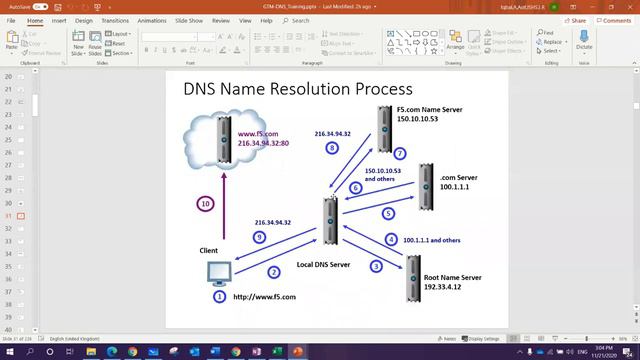This screenshot has width=640, height=360.
Task: Select the Text Box shape in gallery
Action: coord(391,33)
